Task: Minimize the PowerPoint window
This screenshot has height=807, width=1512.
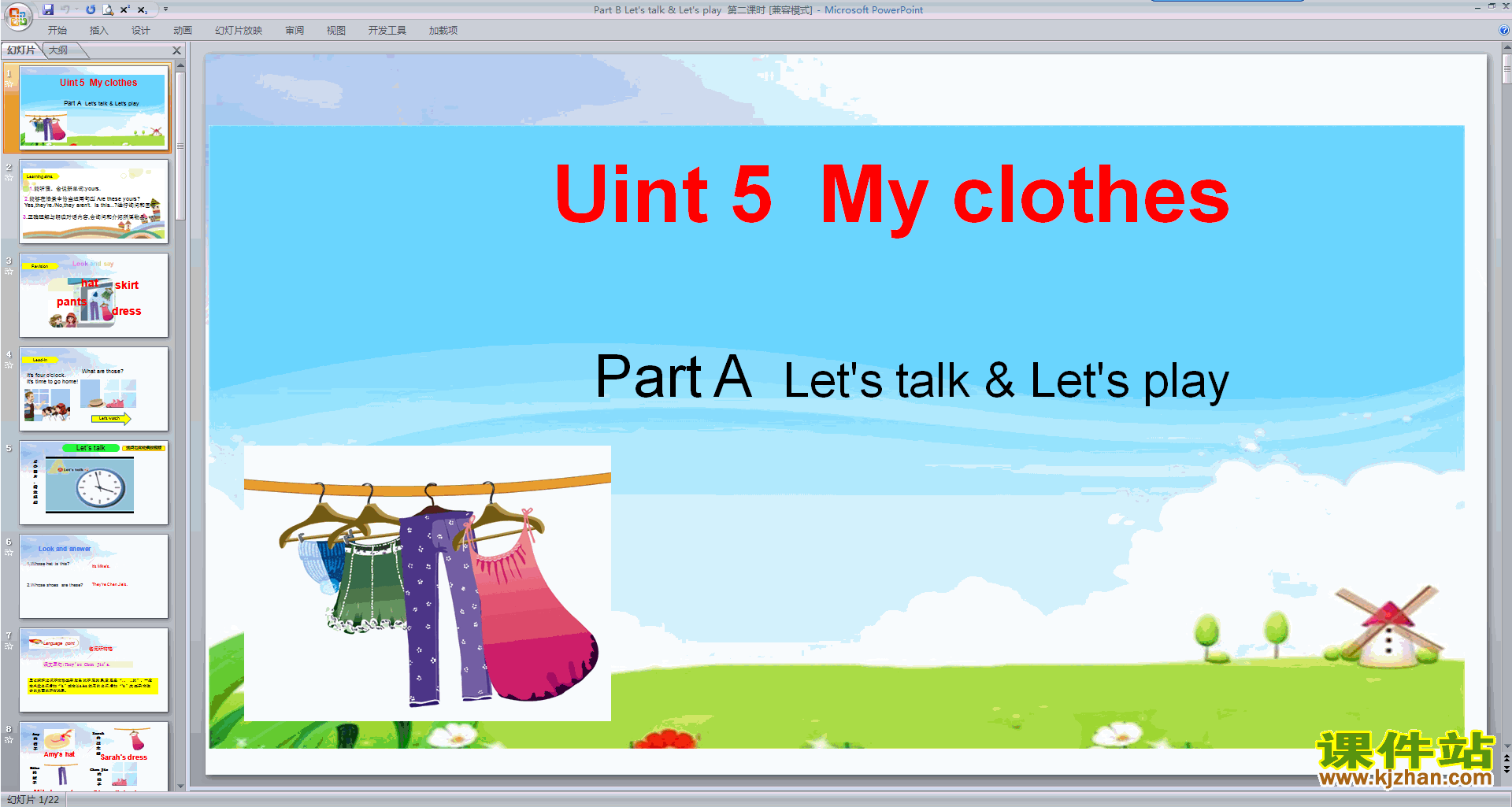Action: (x=1477, y=7)
